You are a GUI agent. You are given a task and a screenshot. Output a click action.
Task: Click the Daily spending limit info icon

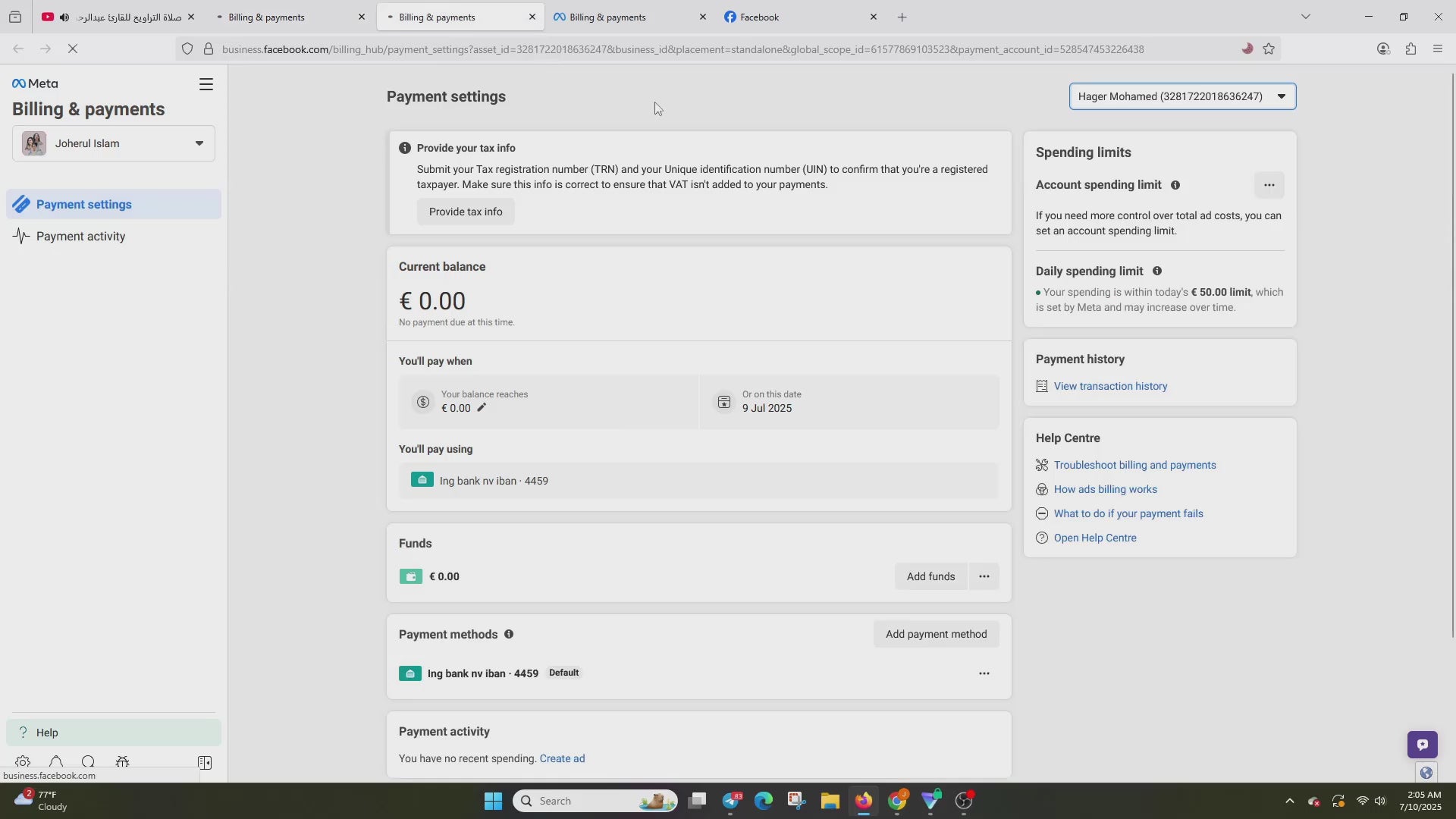[1156, 271]
